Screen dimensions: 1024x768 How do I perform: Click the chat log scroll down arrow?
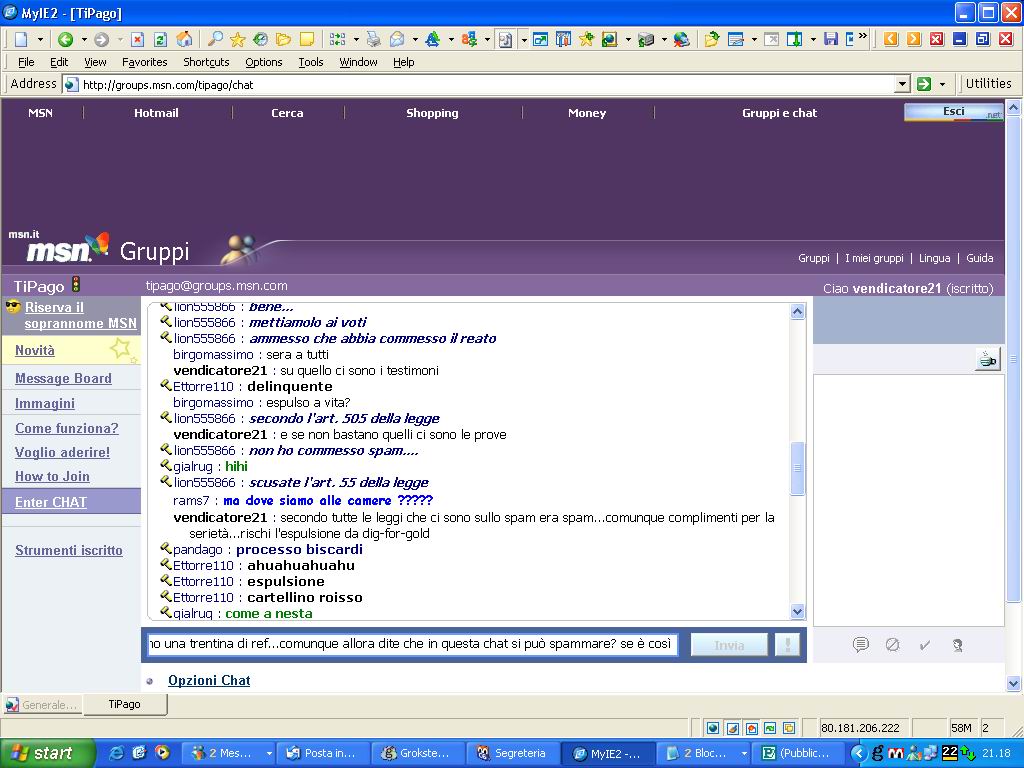click(797, 612)
